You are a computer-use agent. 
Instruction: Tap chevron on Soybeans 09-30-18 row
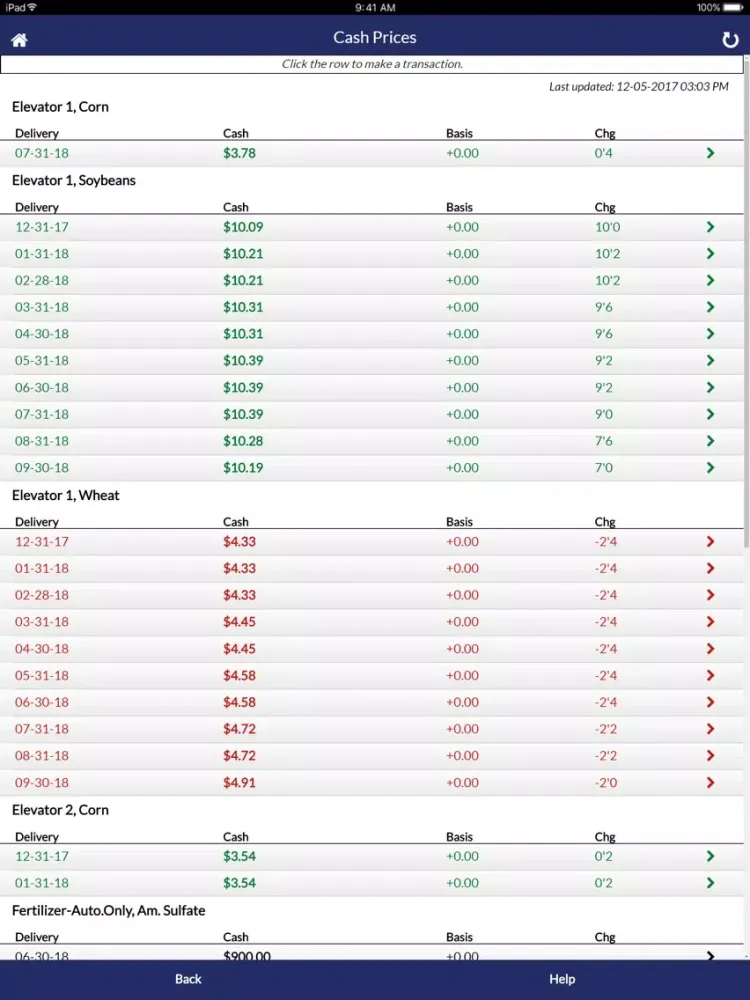click(710, 467)
